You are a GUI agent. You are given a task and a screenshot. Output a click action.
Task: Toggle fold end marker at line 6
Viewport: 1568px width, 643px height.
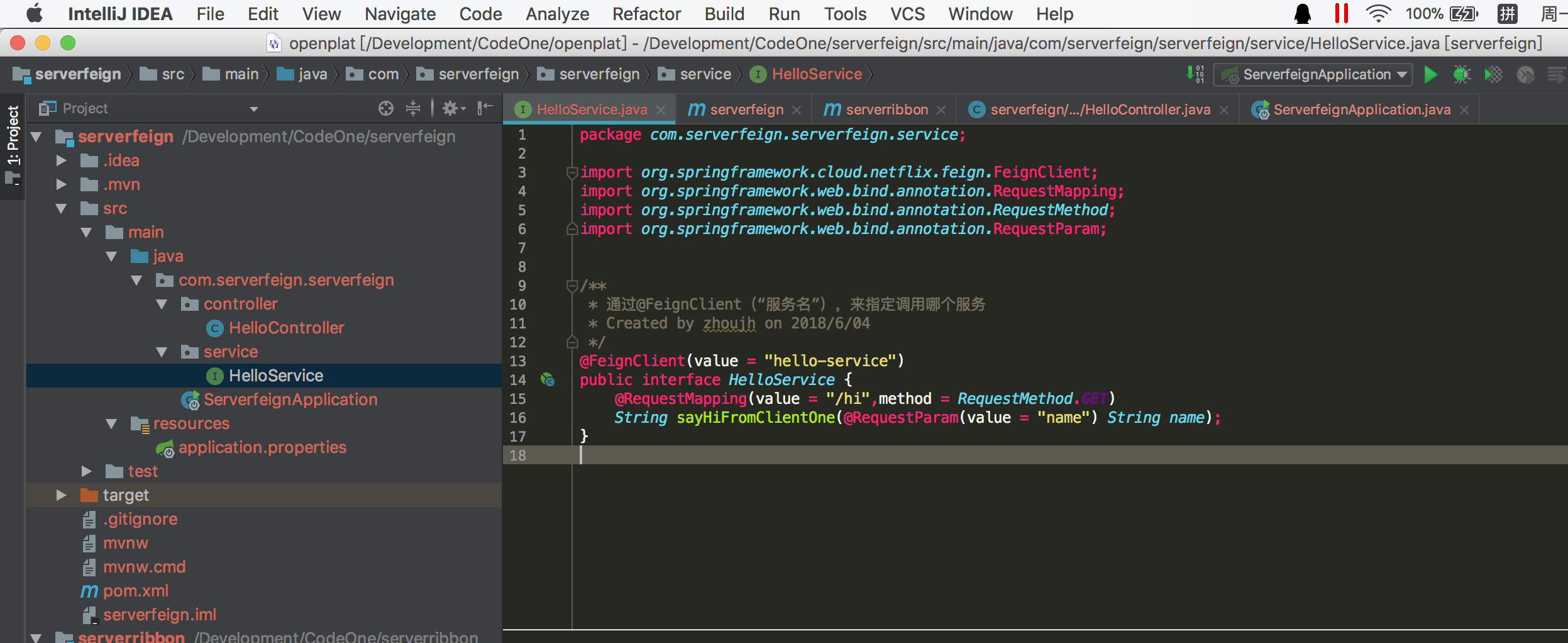pyautogui.click(x=571, y=229)
